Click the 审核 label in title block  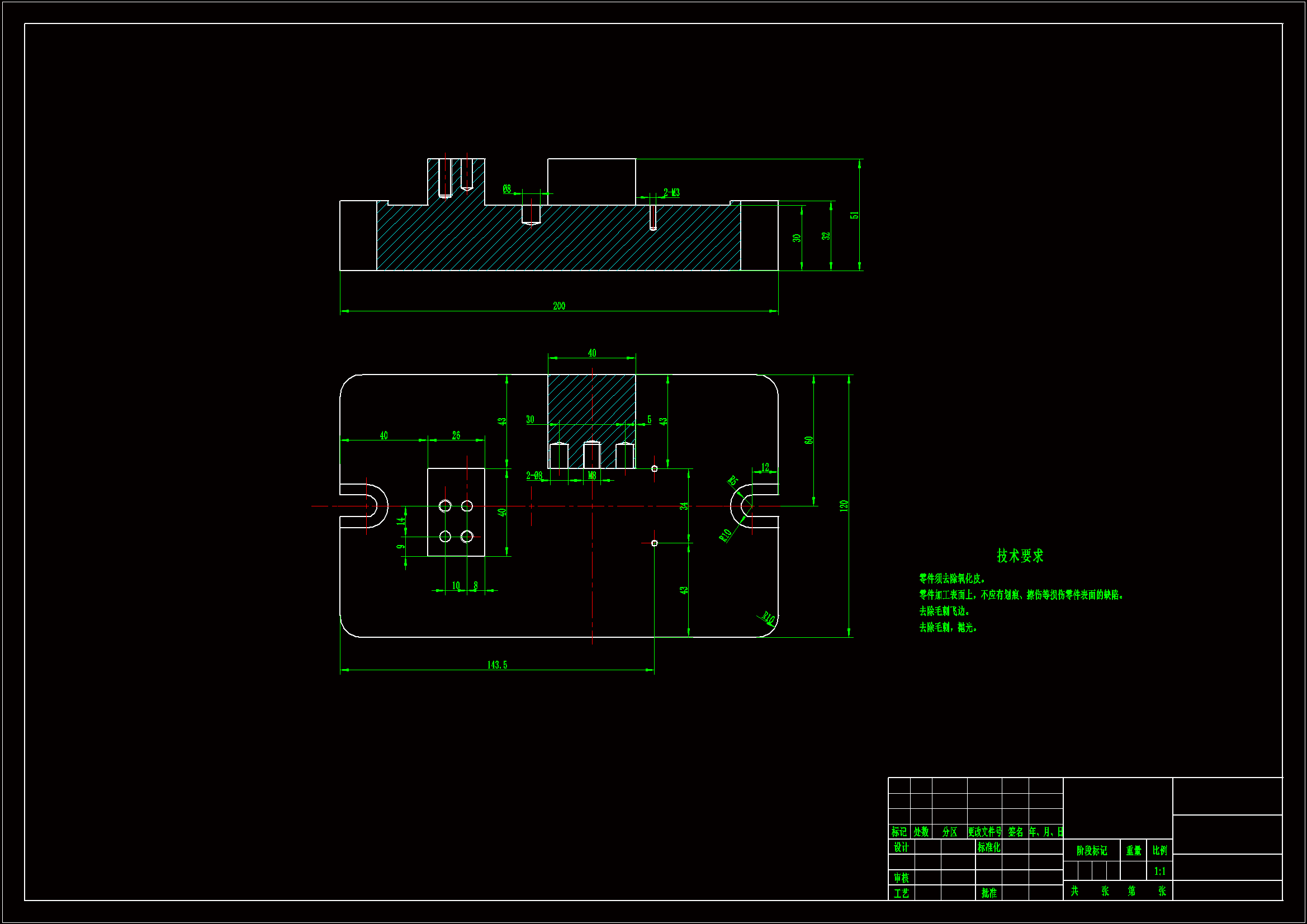[x=901, y=878]
